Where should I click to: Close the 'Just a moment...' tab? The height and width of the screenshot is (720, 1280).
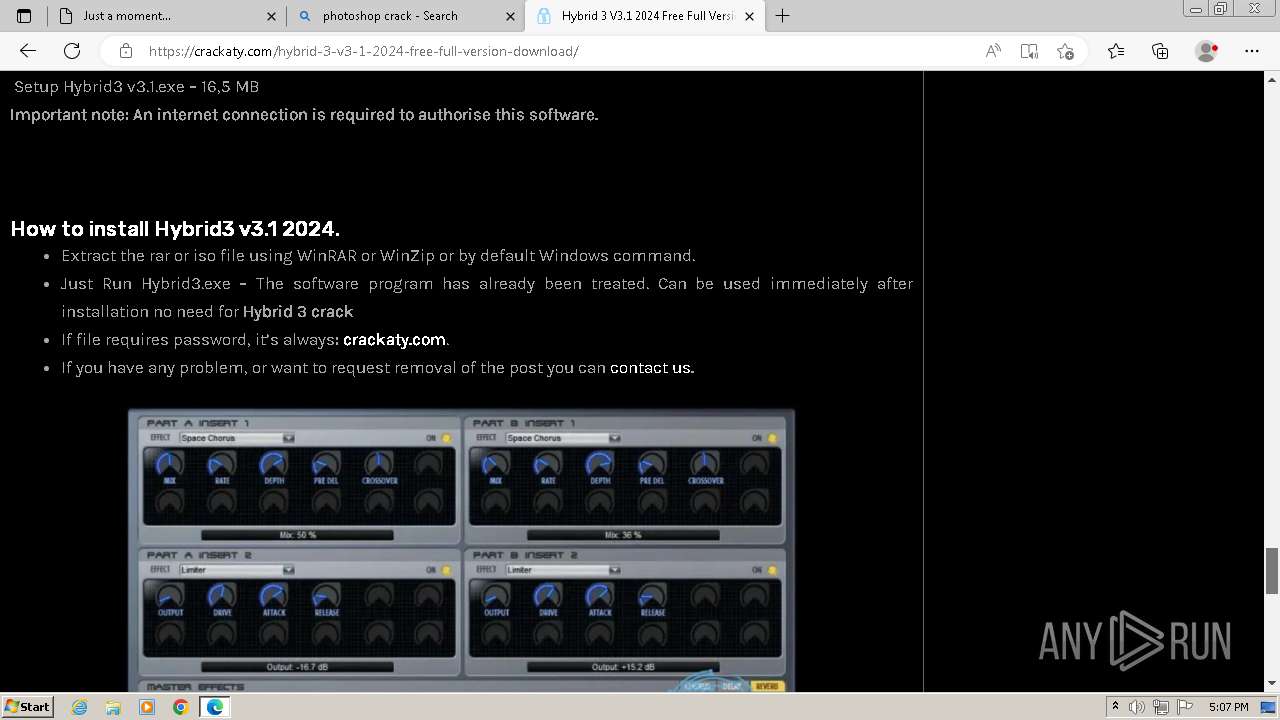272,16
